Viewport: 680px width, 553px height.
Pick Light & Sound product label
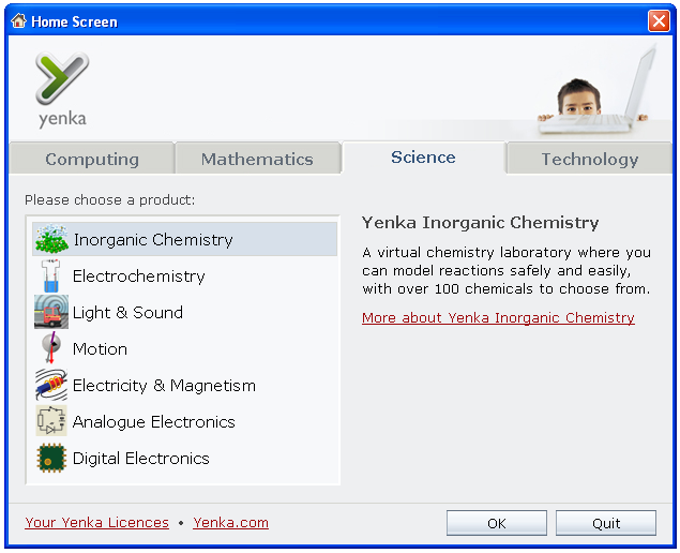pos(128,312)
